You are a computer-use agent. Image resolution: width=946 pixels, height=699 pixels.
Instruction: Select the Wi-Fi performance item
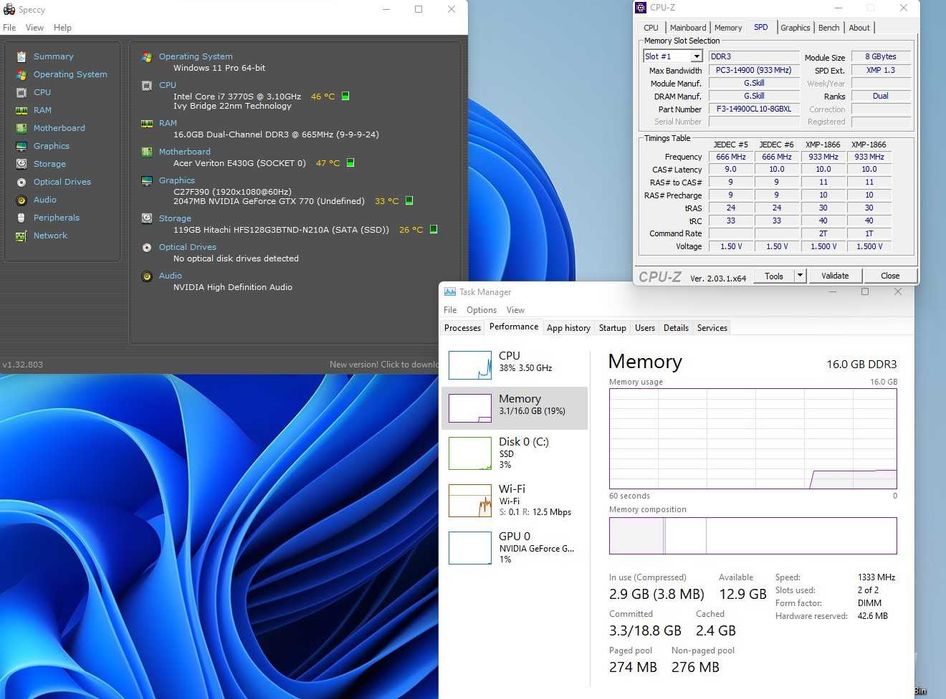(515, 500)
